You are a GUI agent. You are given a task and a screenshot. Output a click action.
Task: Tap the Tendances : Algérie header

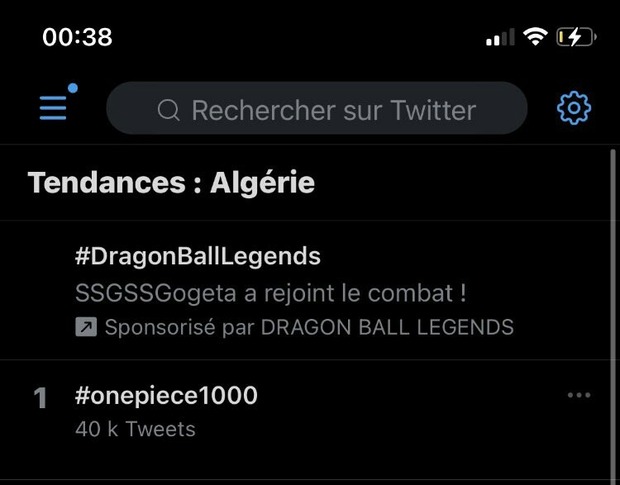tap(171, 183)
